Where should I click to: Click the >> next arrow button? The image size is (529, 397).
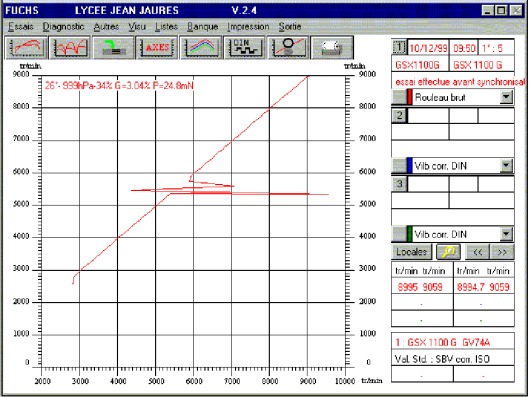[502, 252]
